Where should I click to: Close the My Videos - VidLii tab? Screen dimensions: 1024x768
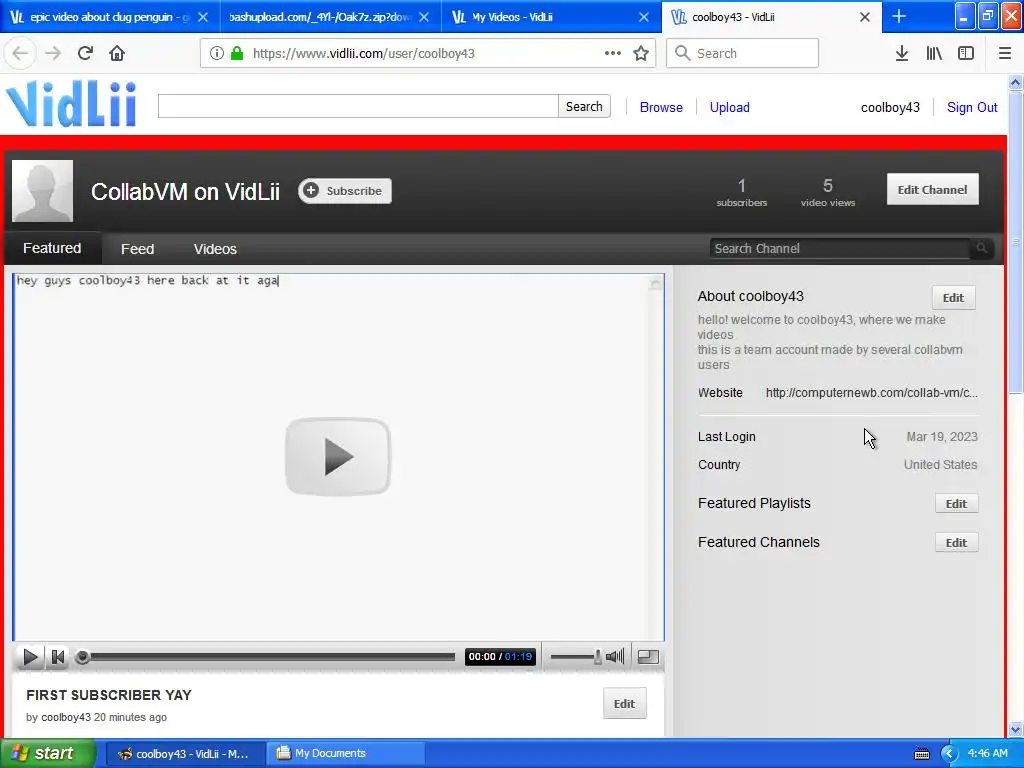tap(644, 17)
